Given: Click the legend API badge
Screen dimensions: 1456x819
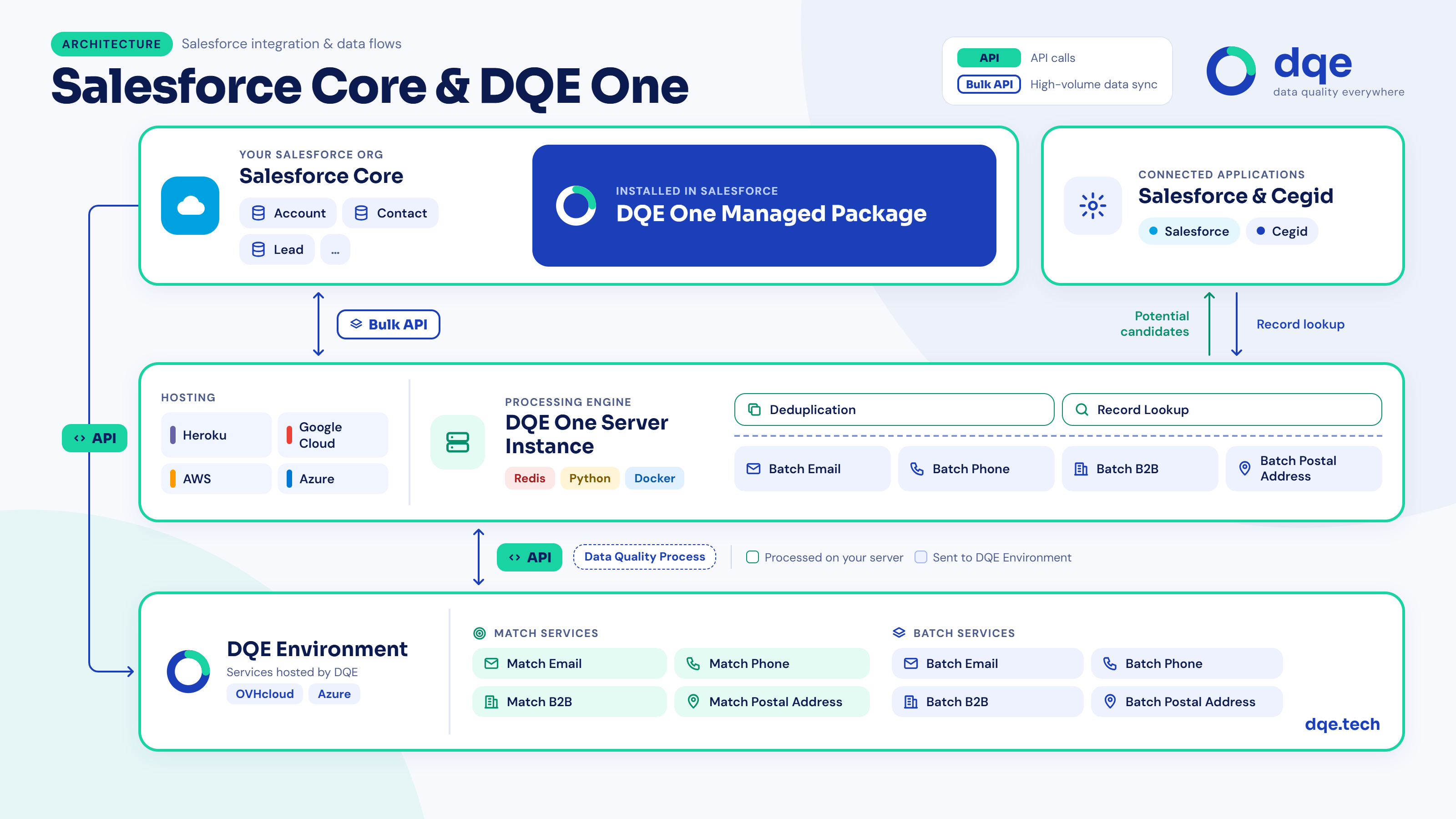Looking at the screenshot, I should [x=989, y=58].
